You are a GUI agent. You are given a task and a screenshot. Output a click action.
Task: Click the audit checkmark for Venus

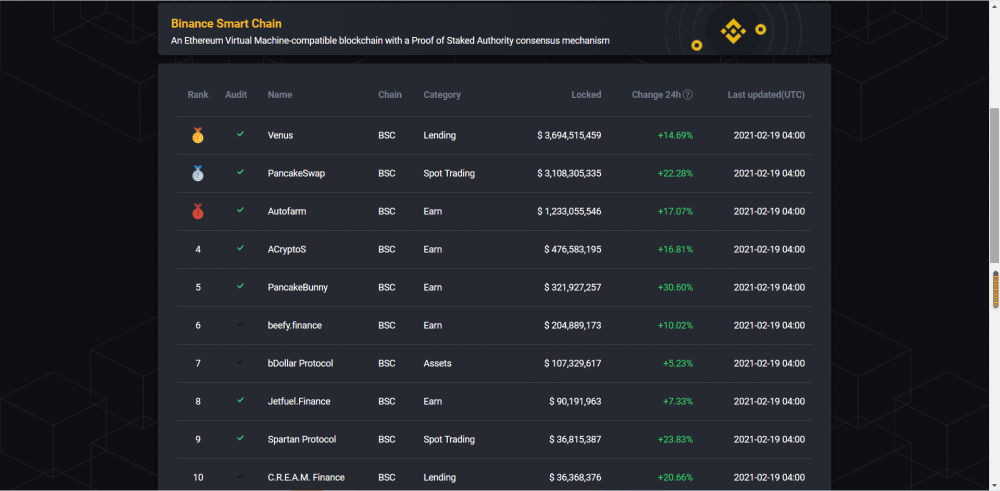pyautogui.click(x=240, y=134)
